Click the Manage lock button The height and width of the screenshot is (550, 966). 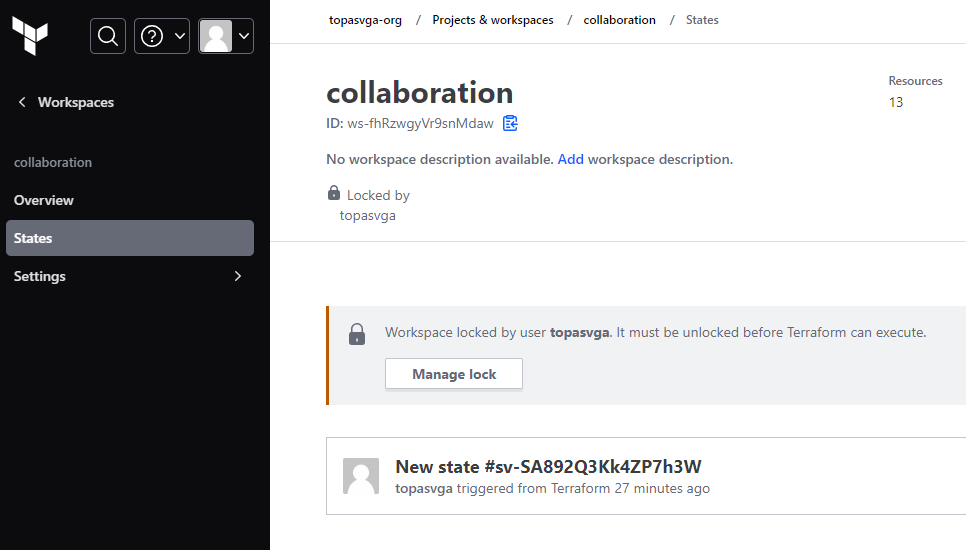(x=454, y=374)
